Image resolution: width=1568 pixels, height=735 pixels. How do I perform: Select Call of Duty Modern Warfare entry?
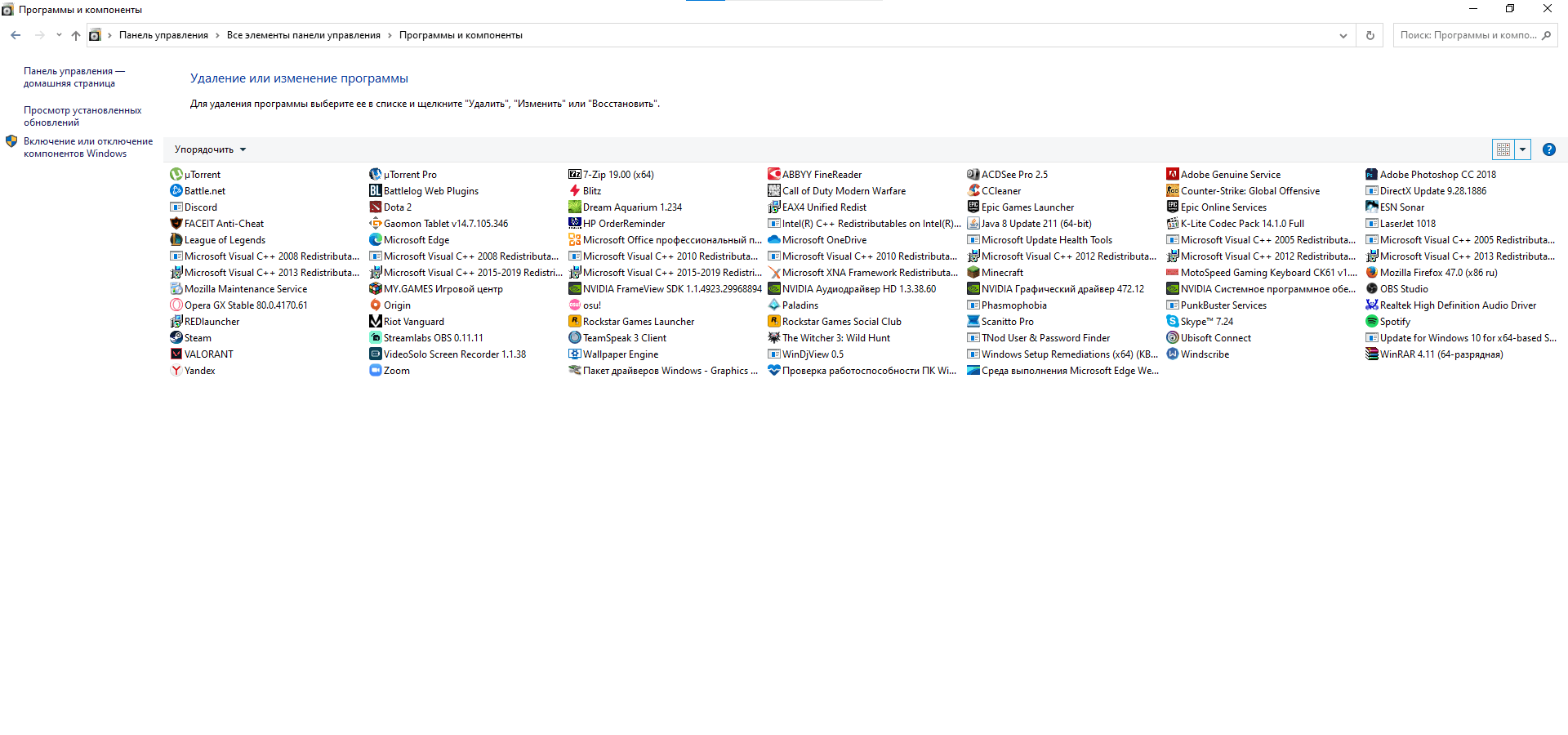point(837,190)
